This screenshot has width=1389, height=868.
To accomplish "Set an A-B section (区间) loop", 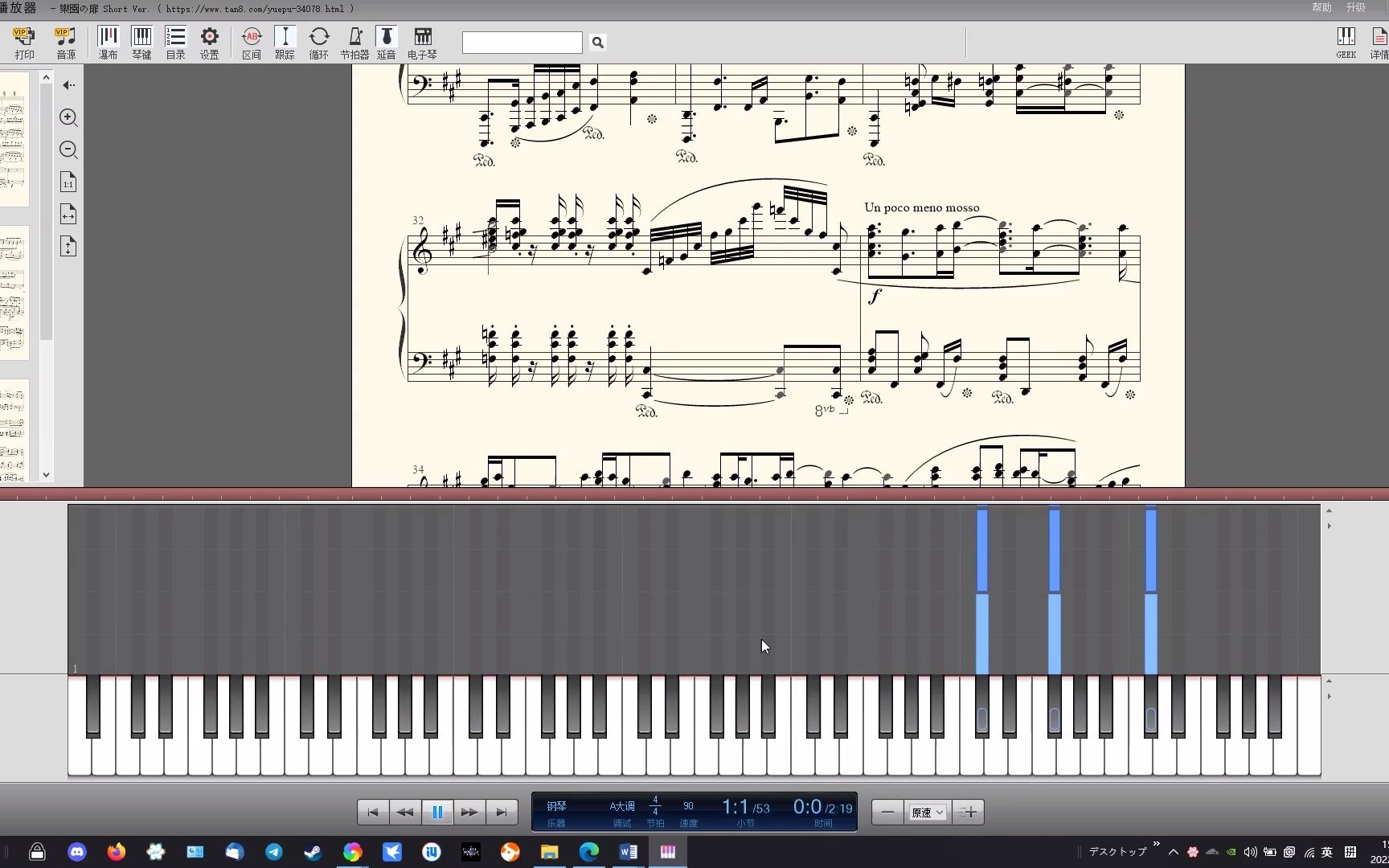I will click(x=252, y=43).
